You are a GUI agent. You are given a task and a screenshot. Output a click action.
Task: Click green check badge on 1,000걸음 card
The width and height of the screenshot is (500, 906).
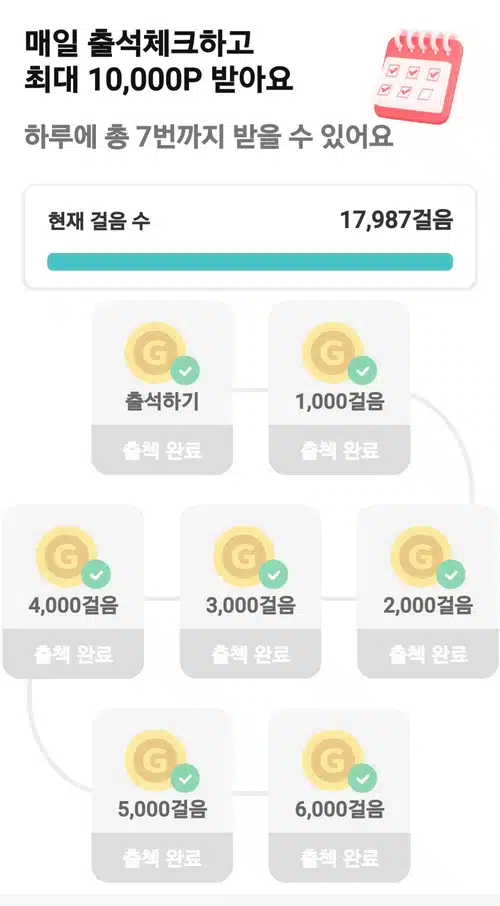pyautogui.click(x=362, y=371)
